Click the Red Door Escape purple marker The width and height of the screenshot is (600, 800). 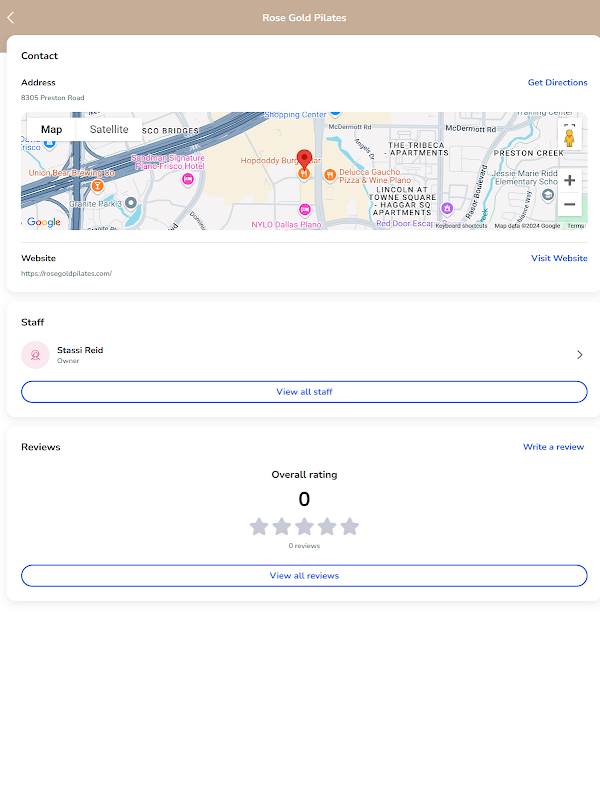point(447,208)
